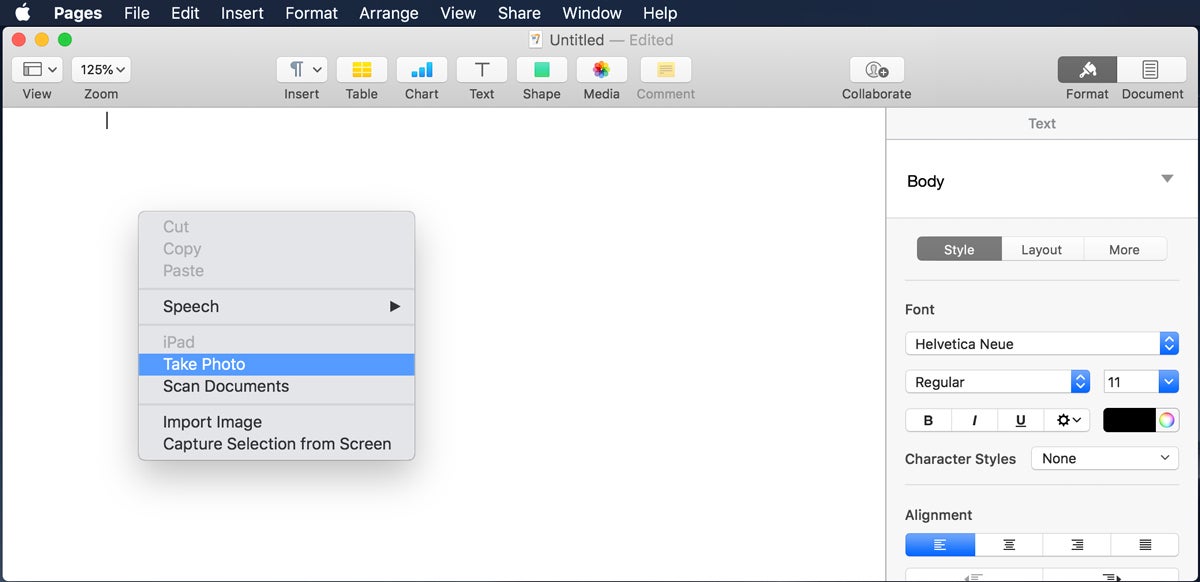
Task: Justify the text alignment
Action: click(x=1145, y=544)
